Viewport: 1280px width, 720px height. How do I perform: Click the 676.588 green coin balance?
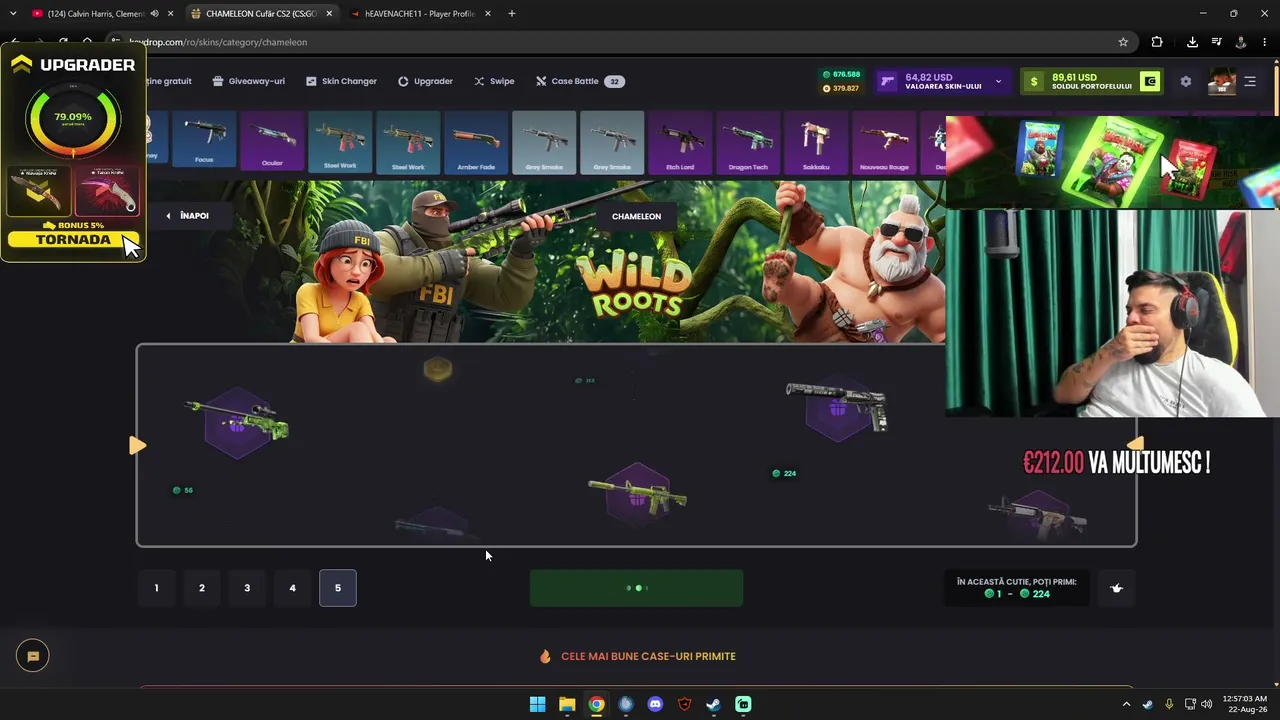click(x=840, y=74)
